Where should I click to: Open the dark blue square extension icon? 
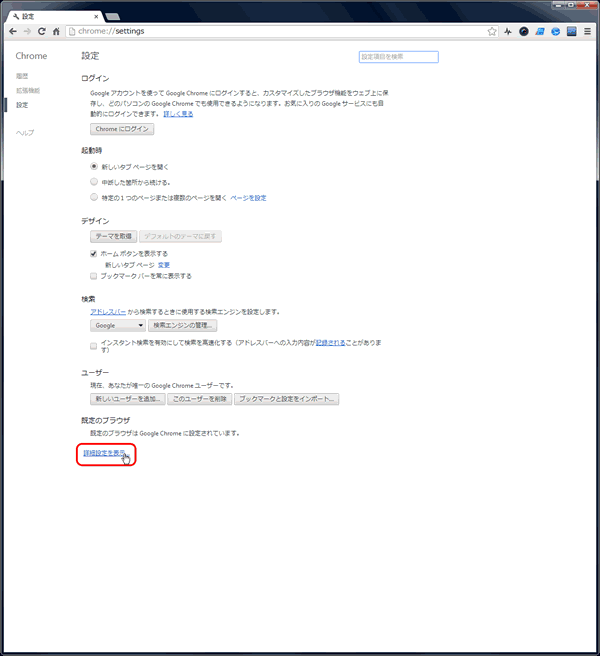click(572, 31)
